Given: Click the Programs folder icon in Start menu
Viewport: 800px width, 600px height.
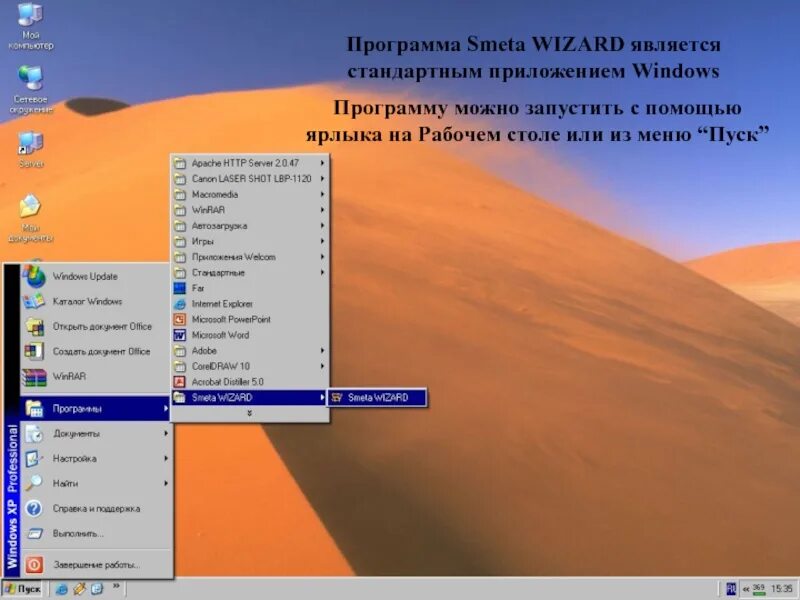Looking at the screenshot, I should coord(34,409).
